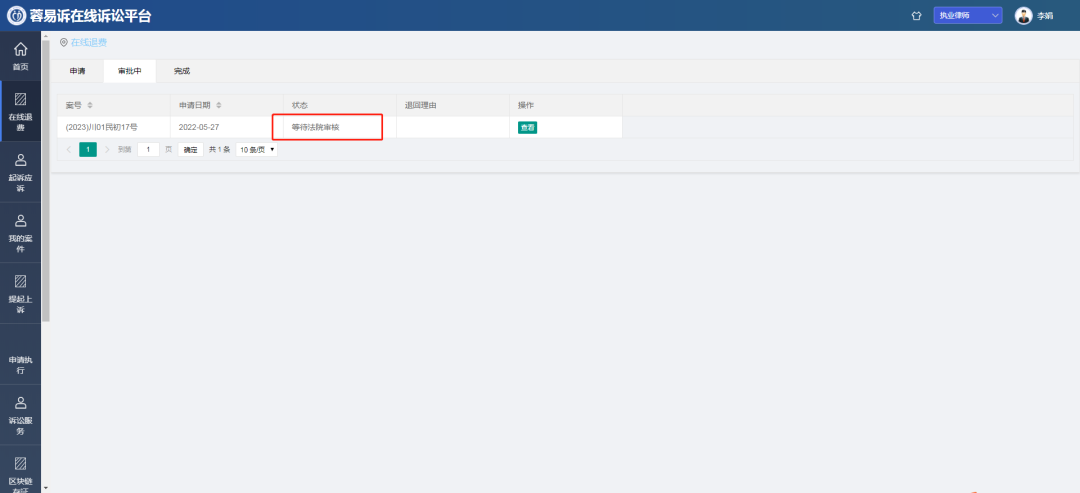This screenshot has width=1080, height=493.
Task: Click the theme shirt icon
Action: pyautogui.click(x=916, y=15)
